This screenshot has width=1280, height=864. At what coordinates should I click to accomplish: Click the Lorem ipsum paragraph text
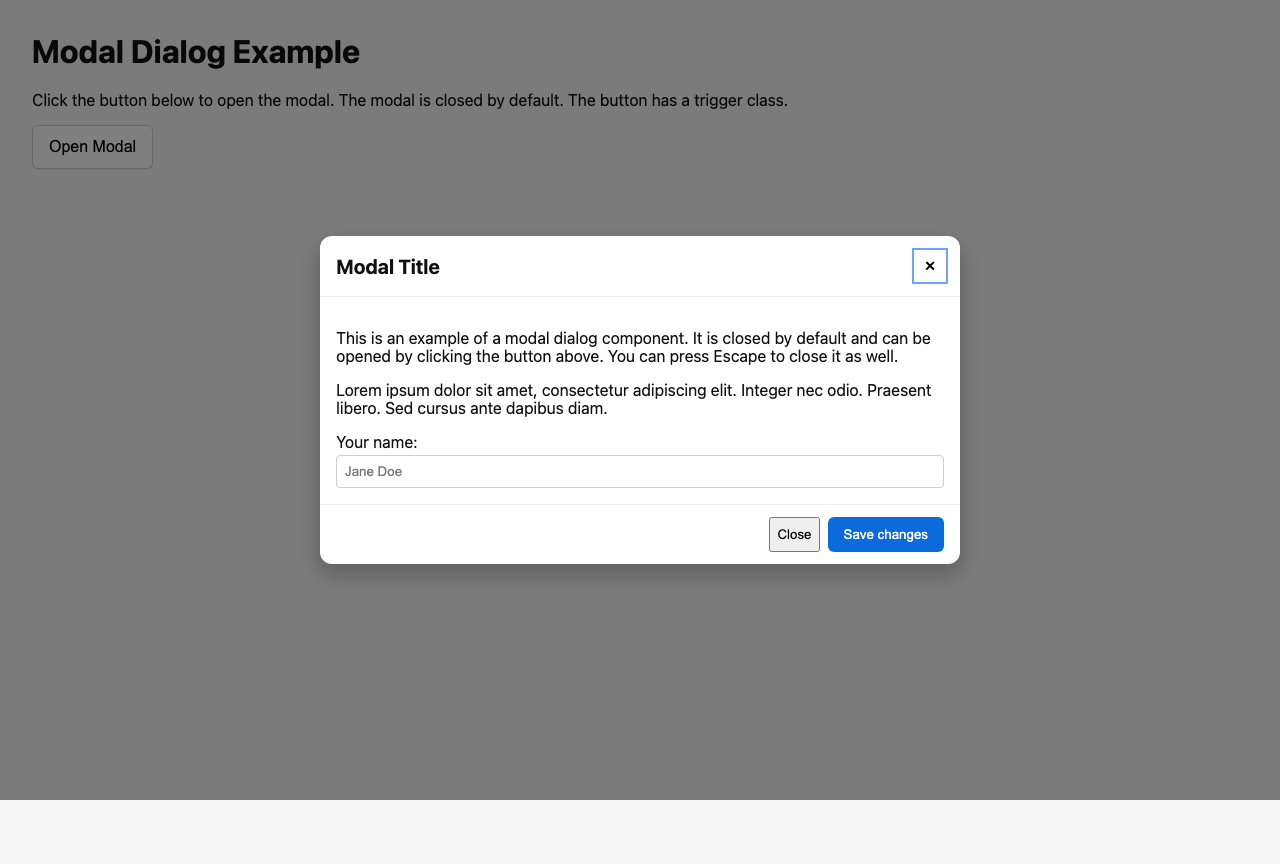pos(633,399)
